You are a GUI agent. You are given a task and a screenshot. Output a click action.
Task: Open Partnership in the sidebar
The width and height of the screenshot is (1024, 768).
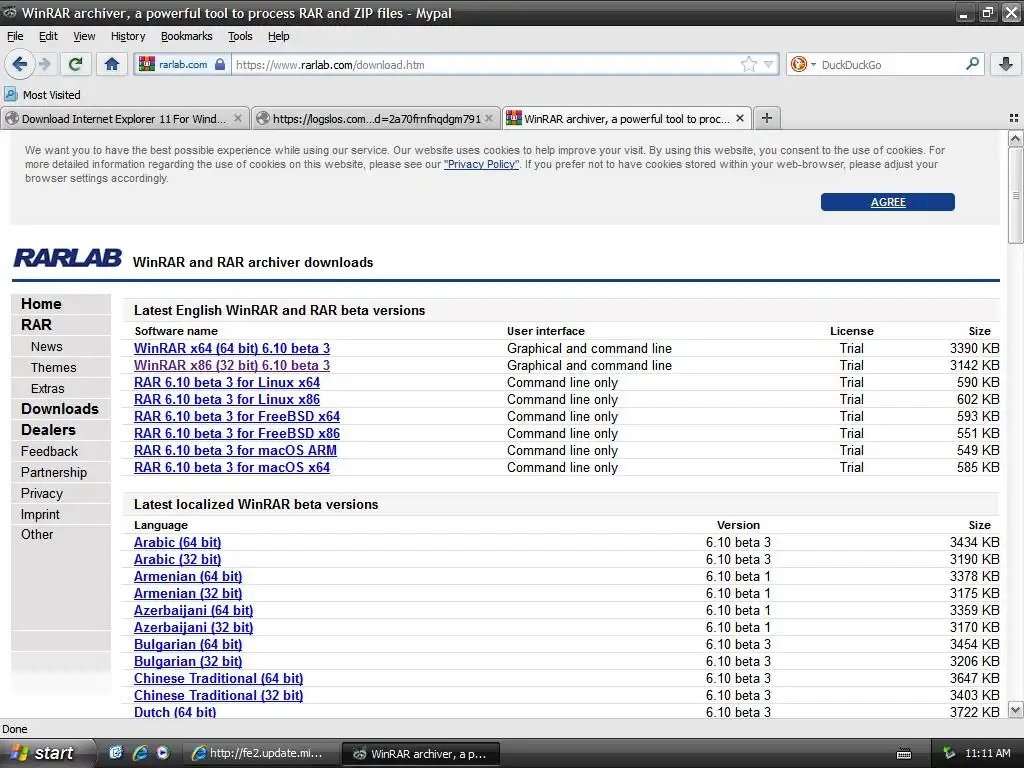(54, 472)
